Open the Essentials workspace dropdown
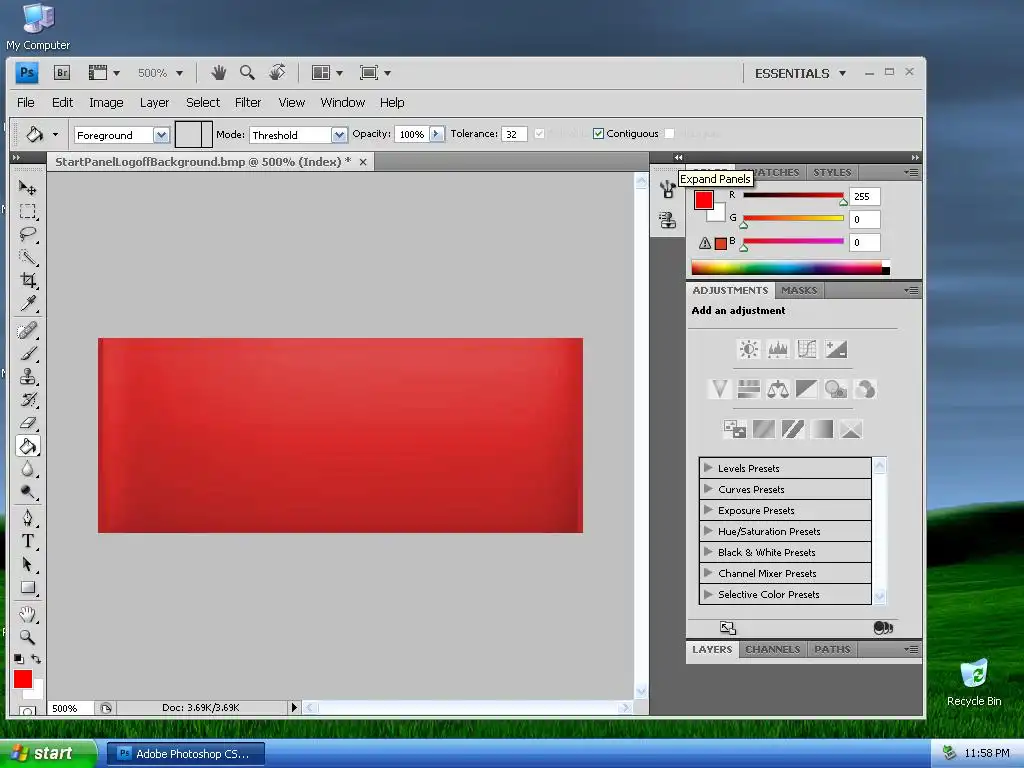 click(801, 73)
